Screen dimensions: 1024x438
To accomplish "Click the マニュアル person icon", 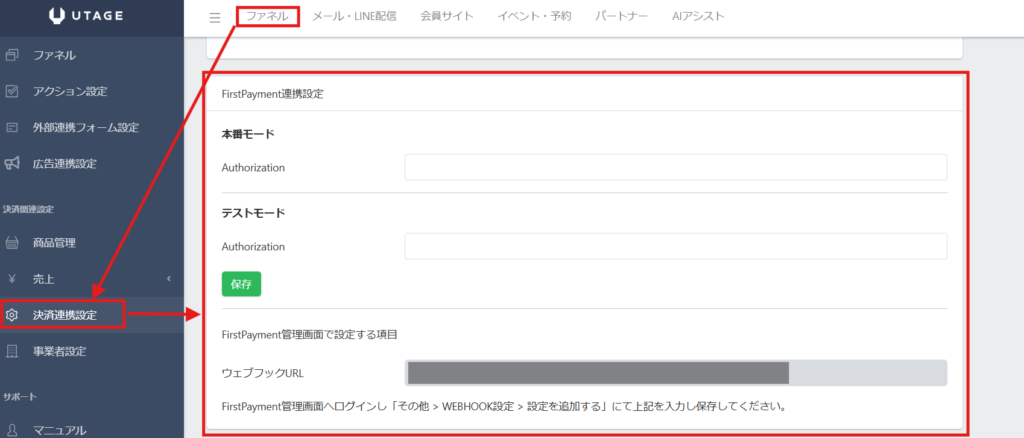I will tap(12, 430).
